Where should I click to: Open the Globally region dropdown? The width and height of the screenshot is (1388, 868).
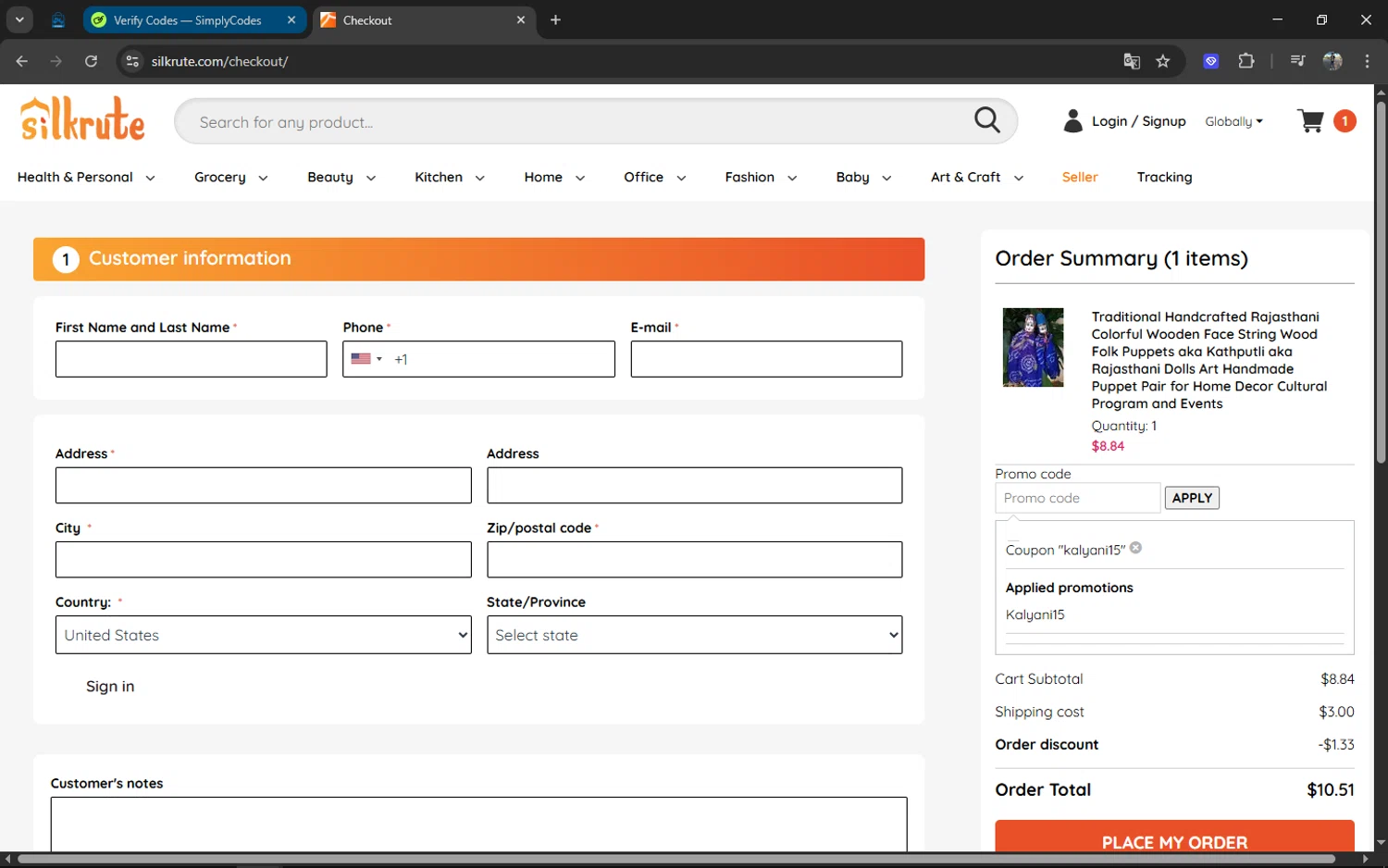pos(1233,121)
